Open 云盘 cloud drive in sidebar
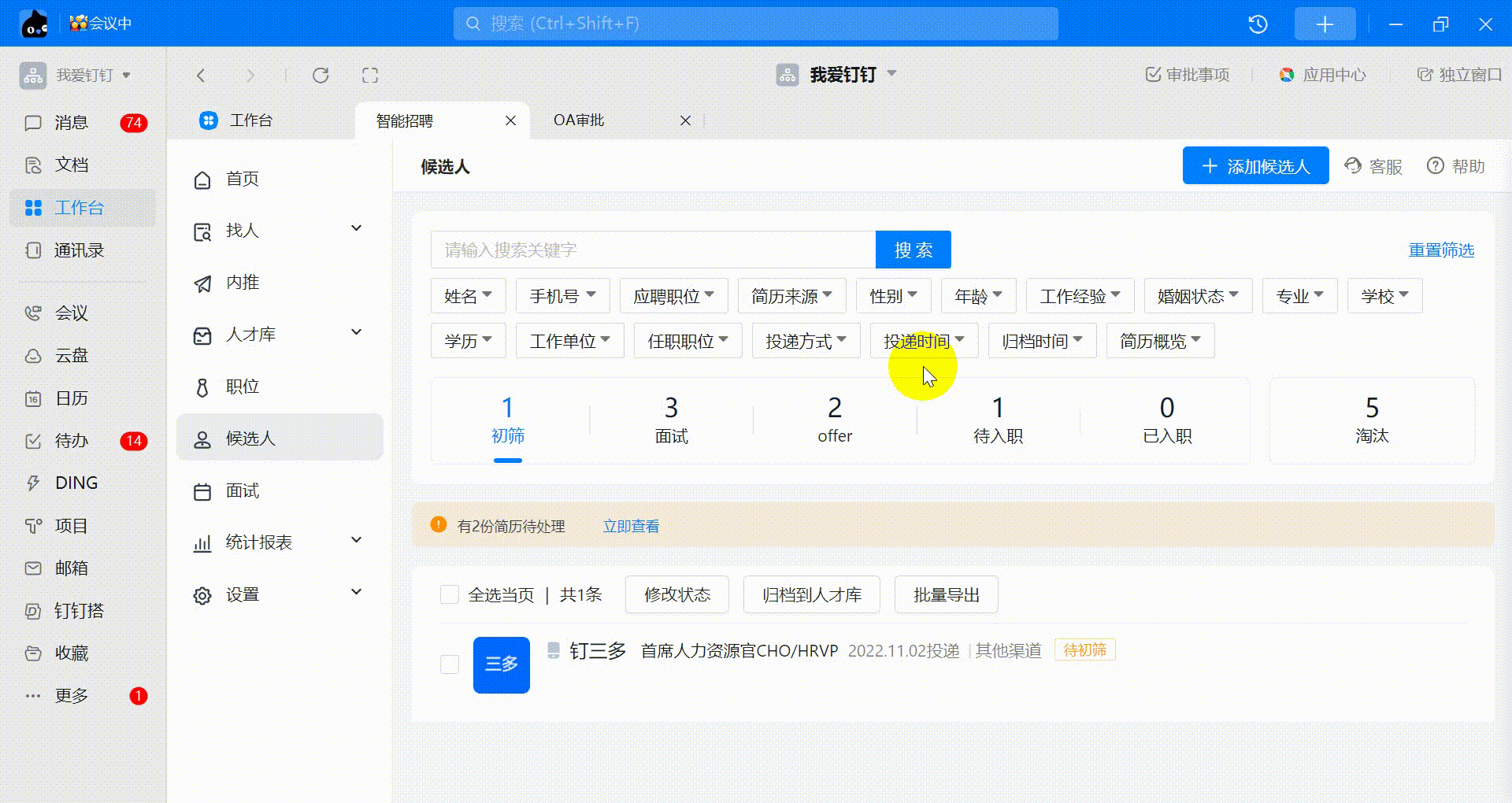This screenshot has height=803, width=1512. point(71,356)
